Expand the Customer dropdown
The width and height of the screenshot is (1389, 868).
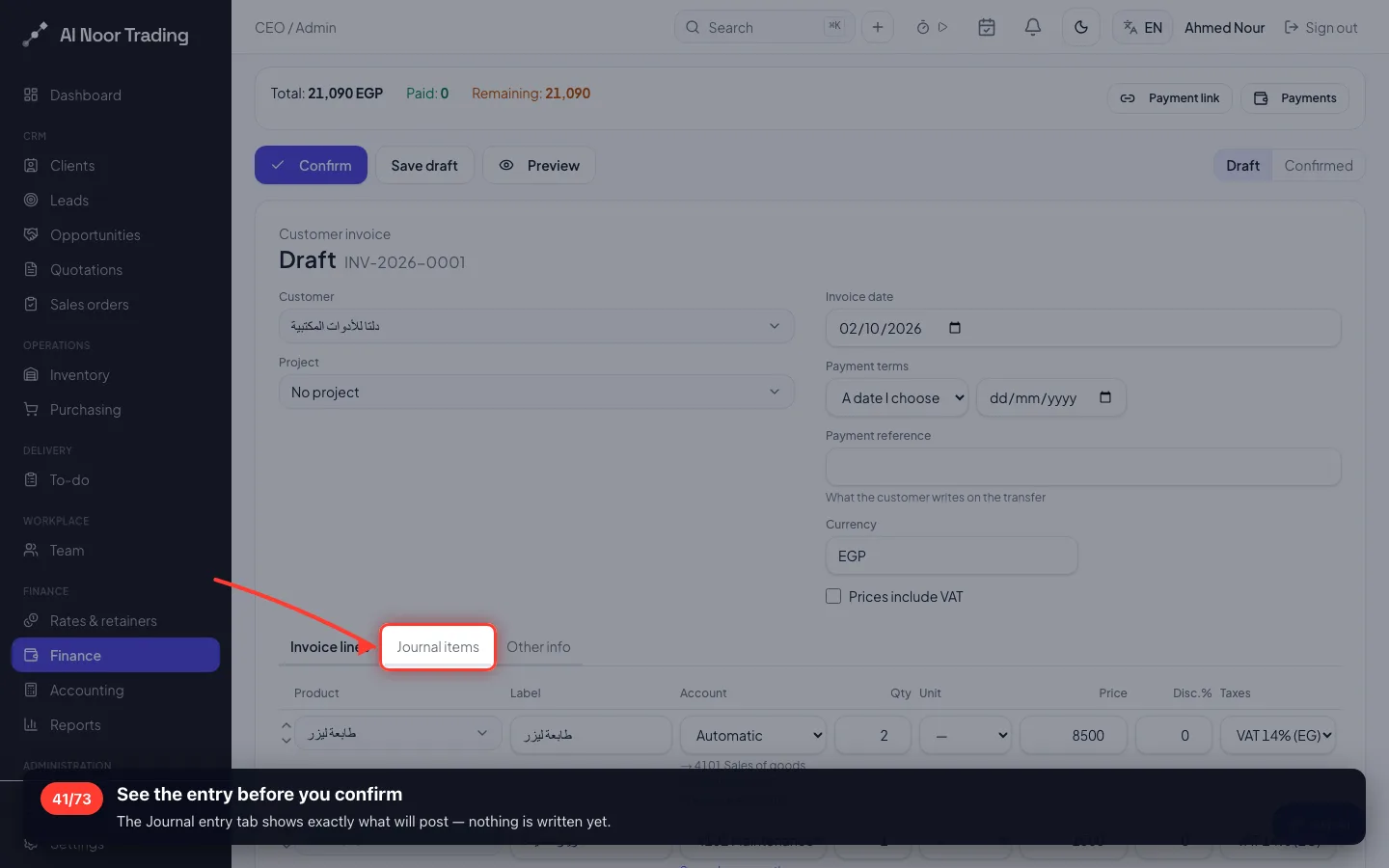pos(536,326)
